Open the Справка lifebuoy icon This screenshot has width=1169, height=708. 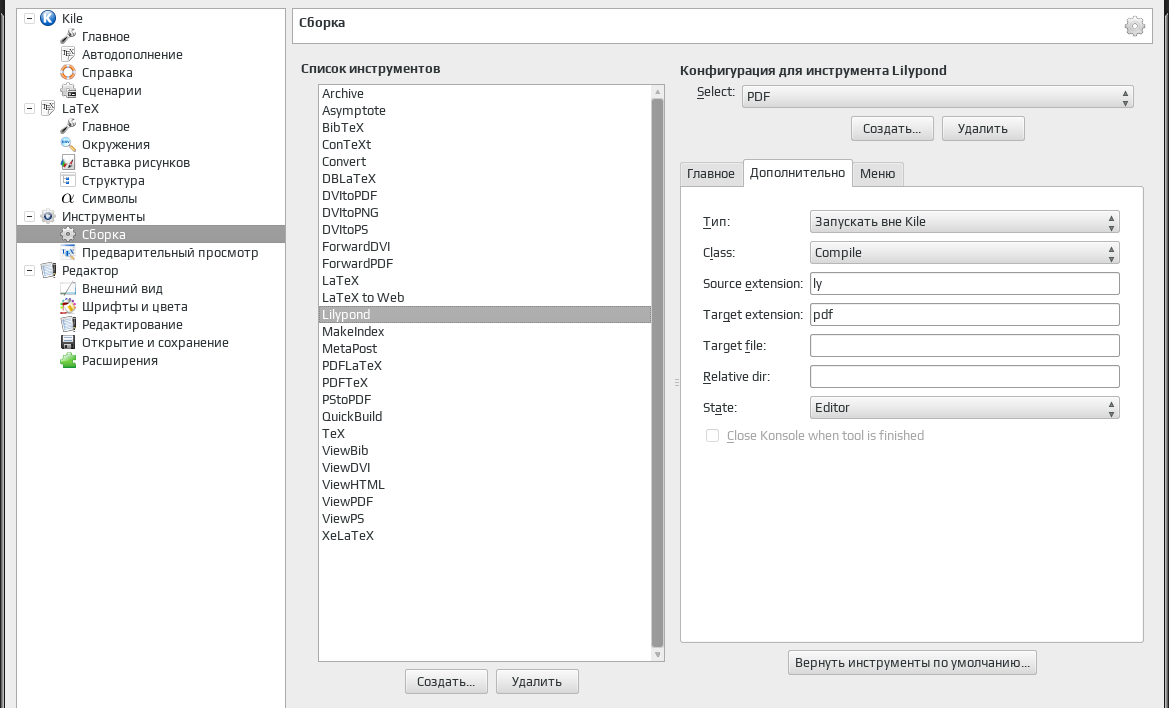(68, 72)
